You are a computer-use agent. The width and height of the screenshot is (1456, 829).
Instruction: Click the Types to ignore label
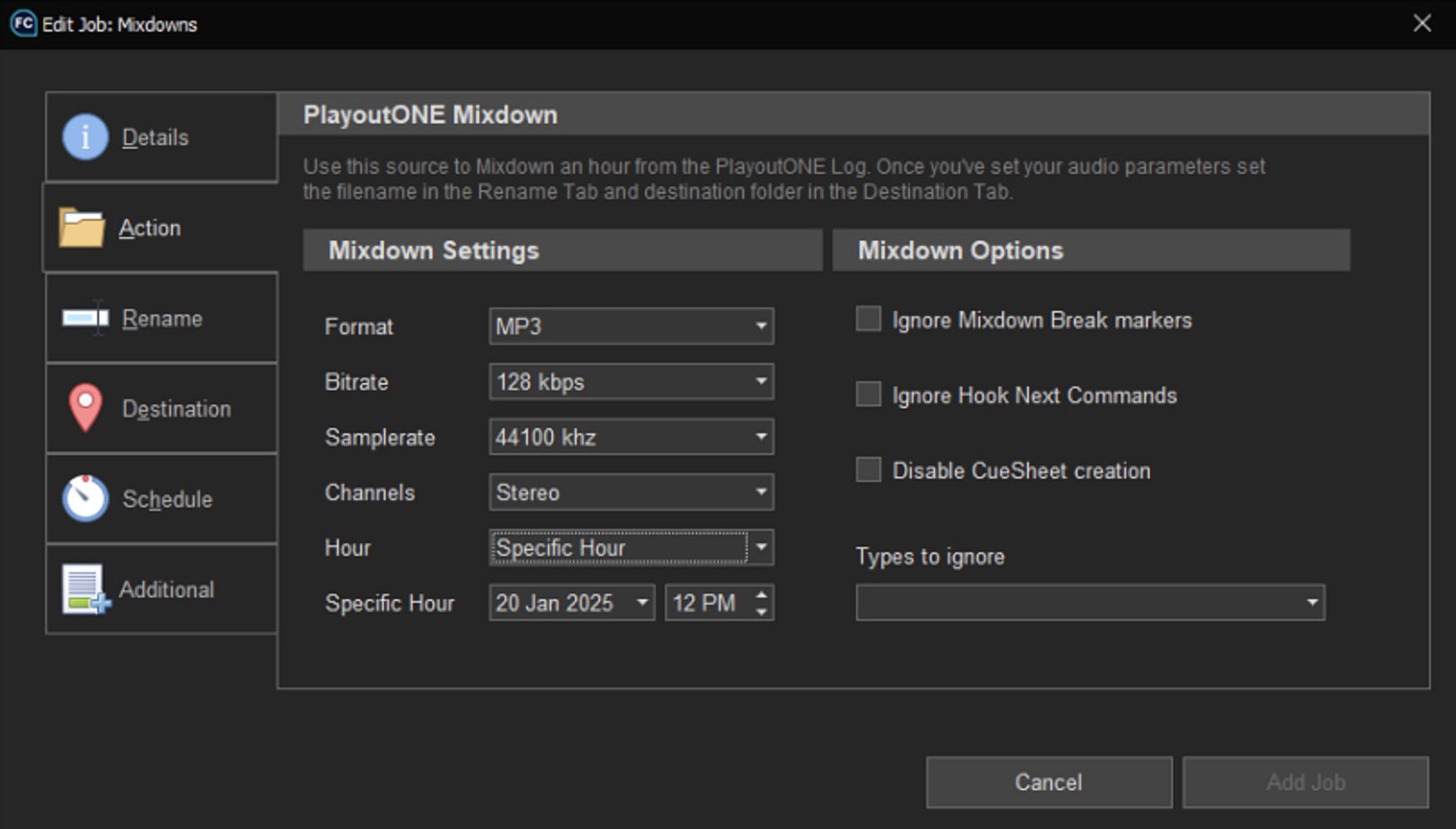coord(931,557)
